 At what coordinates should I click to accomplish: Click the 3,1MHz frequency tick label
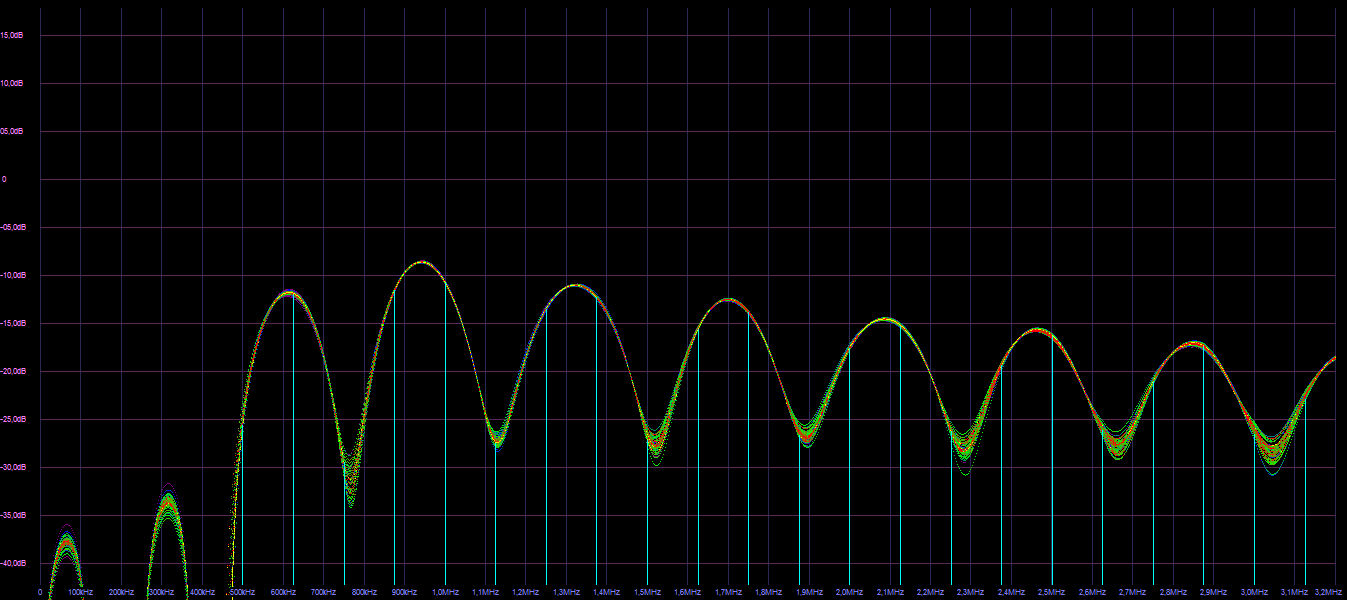(1295, 593)
